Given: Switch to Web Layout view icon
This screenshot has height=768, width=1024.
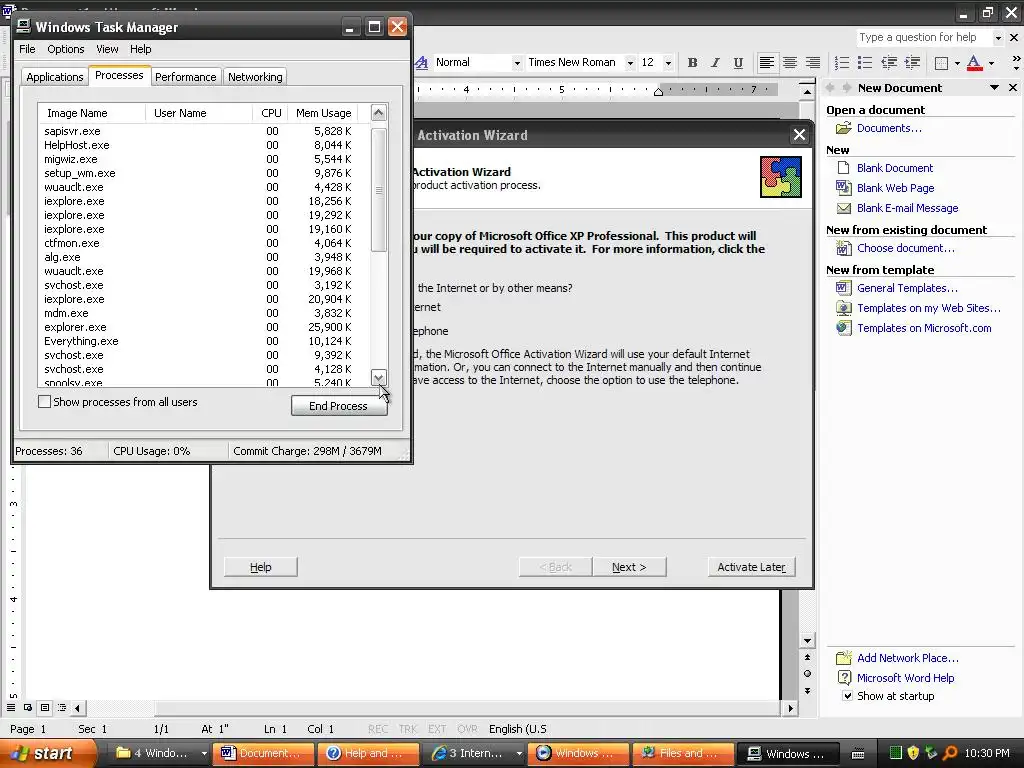Looking at the screenshot, I should (x=28, y=707).
